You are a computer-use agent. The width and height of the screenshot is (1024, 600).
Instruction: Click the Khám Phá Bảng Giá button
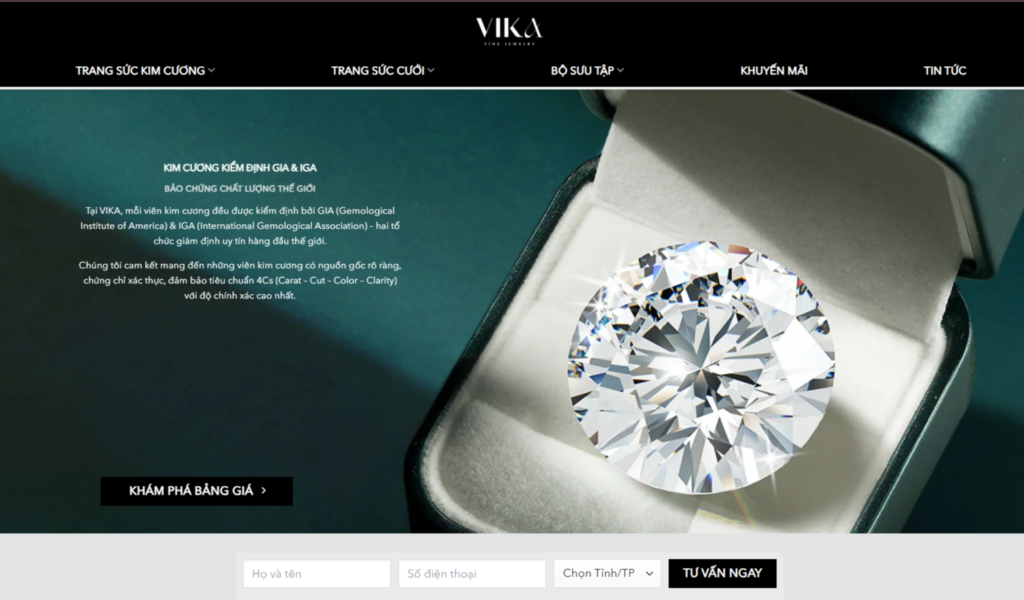pyautogui.click(x=197, y=491)
